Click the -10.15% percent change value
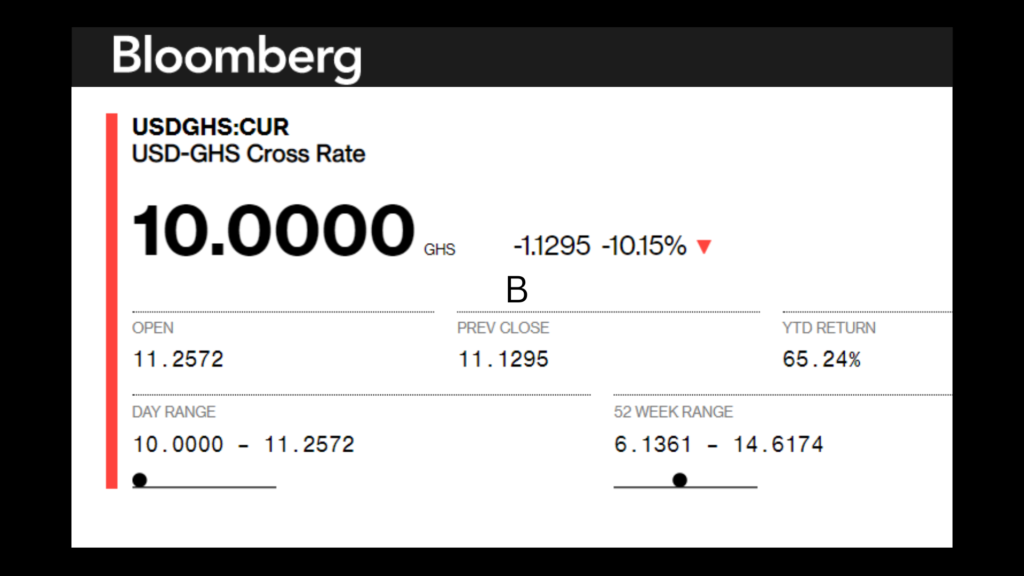Image resolution: width=1024 pixels, height=576 pixels. 644,246
